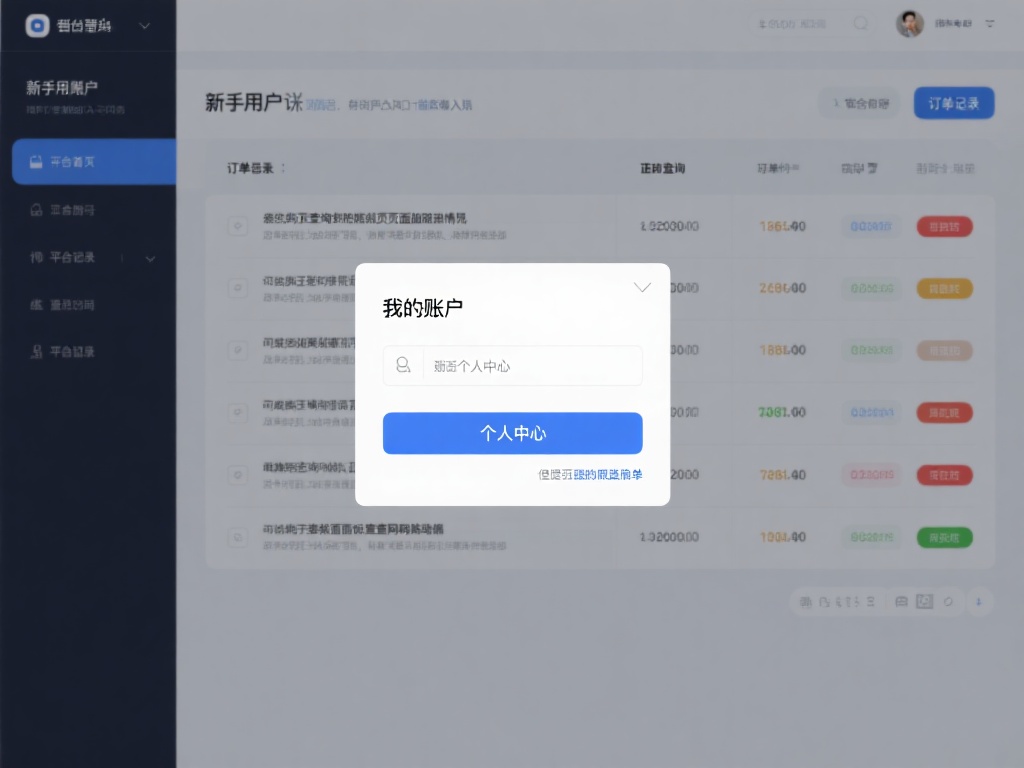
Task: Select the green status badge on the last row
Action: click(x=944, y=536)
